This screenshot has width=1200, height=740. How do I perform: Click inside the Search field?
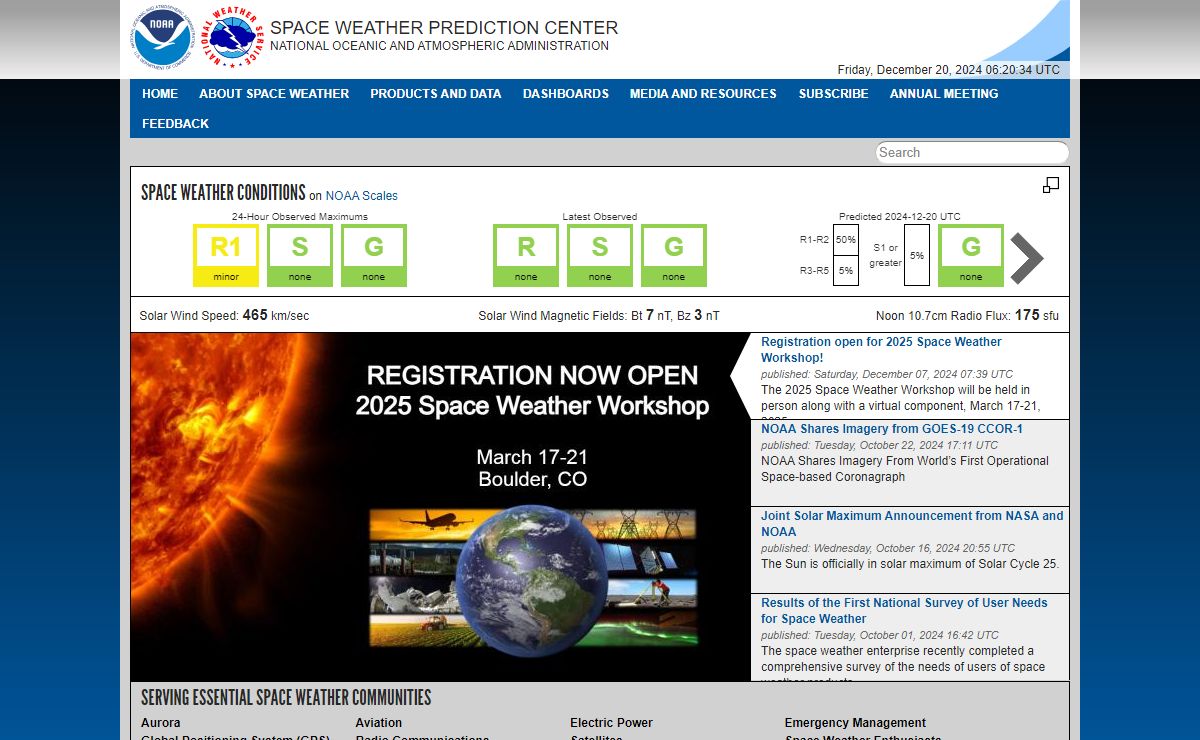click(971, 153)
